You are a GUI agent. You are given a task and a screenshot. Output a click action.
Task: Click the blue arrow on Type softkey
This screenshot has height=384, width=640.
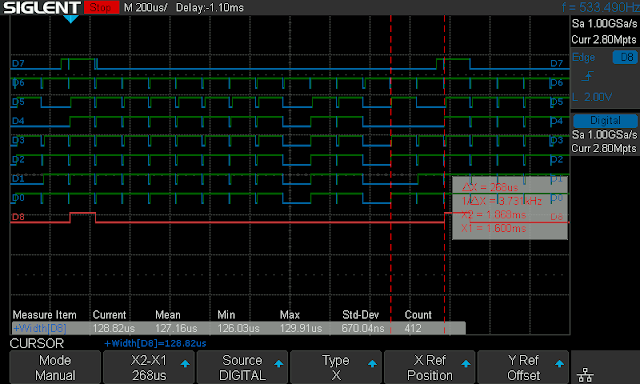click(372, 364)
